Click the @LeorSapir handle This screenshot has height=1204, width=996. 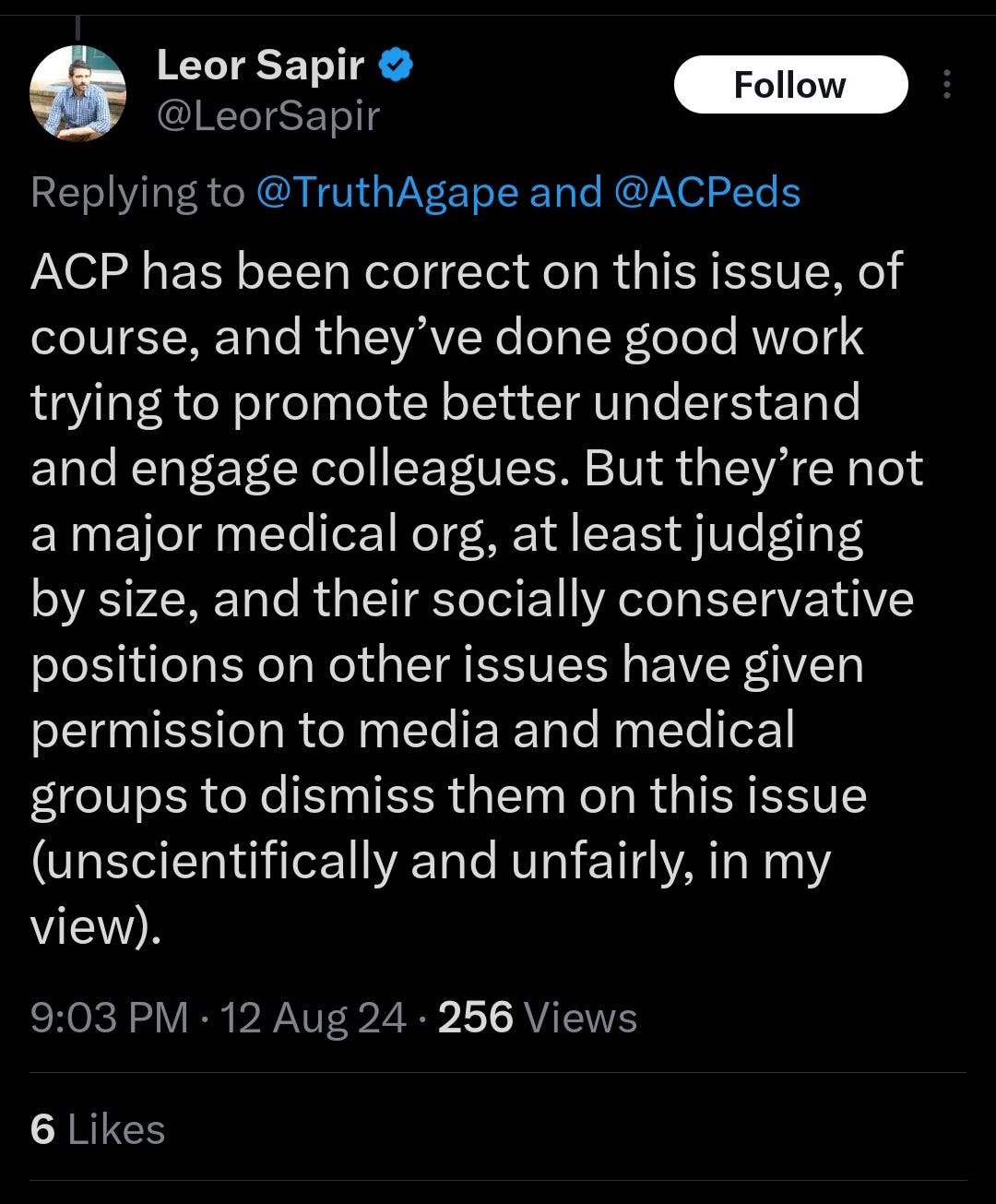(268, 116)
